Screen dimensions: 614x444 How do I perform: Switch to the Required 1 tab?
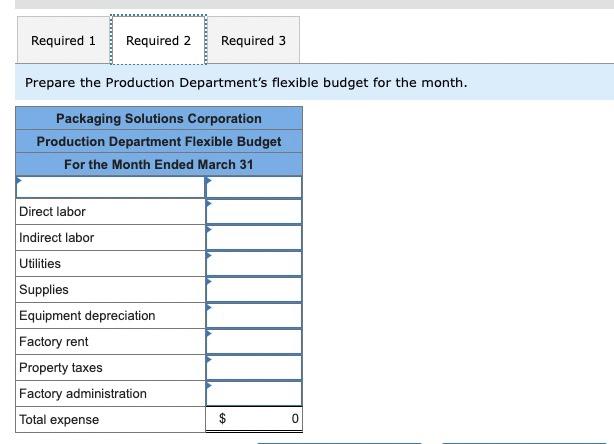click(63, 41)
